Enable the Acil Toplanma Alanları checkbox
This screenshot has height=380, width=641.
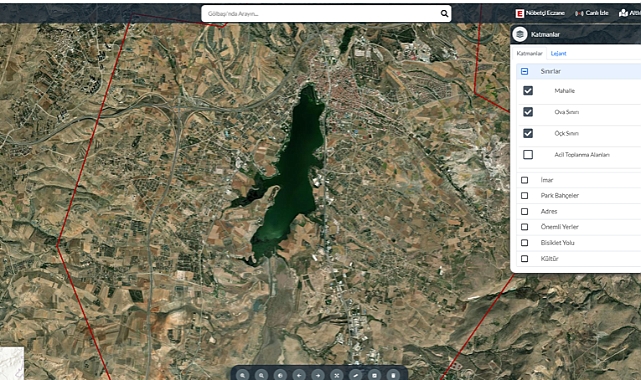(x=528, y=154)
